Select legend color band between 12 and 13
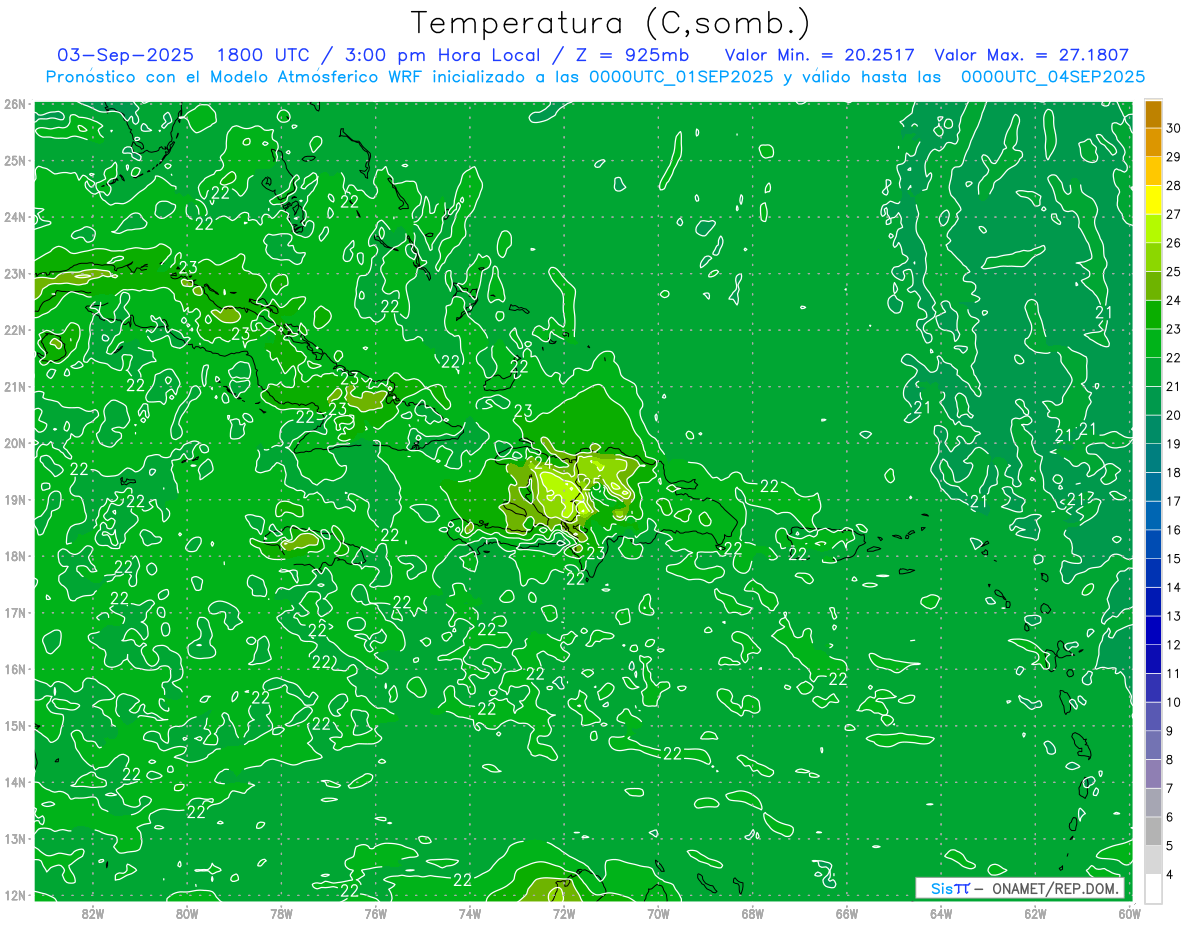Image resolution: width=1200 pixels, height=927 pixels. pyautogui.click(x=1153, y=630)
